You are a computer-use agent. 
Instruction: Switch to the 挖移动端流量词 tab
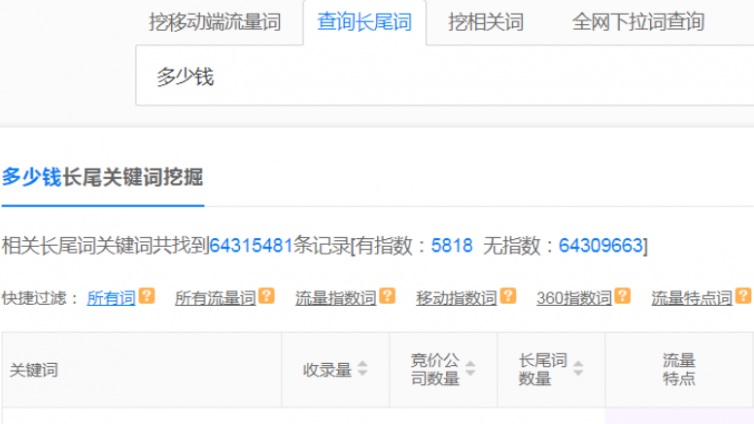215,22
